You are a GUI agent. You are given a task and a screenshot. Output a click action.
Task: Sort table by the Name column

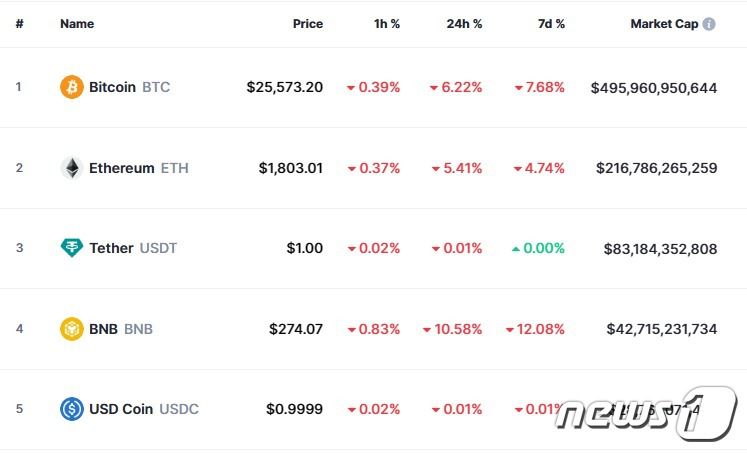point(76,24)
